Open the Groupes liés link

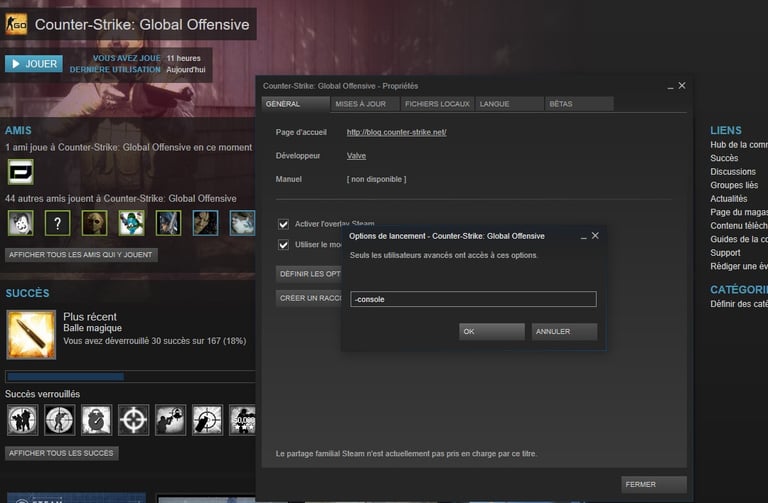coord(734,185)
